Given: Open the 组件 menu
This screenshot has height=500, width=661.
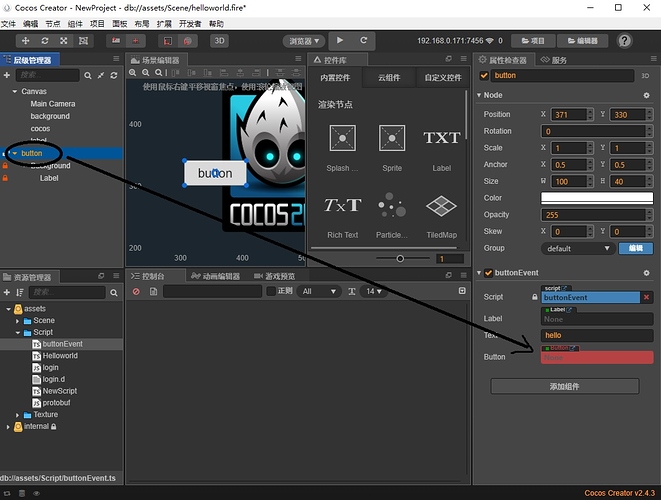Looking at the screenshot, I should 75,24.
